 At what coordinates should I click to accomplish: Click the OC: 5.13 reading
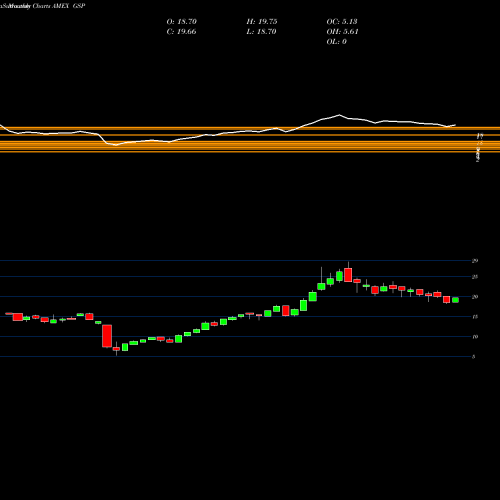[342, 22]
